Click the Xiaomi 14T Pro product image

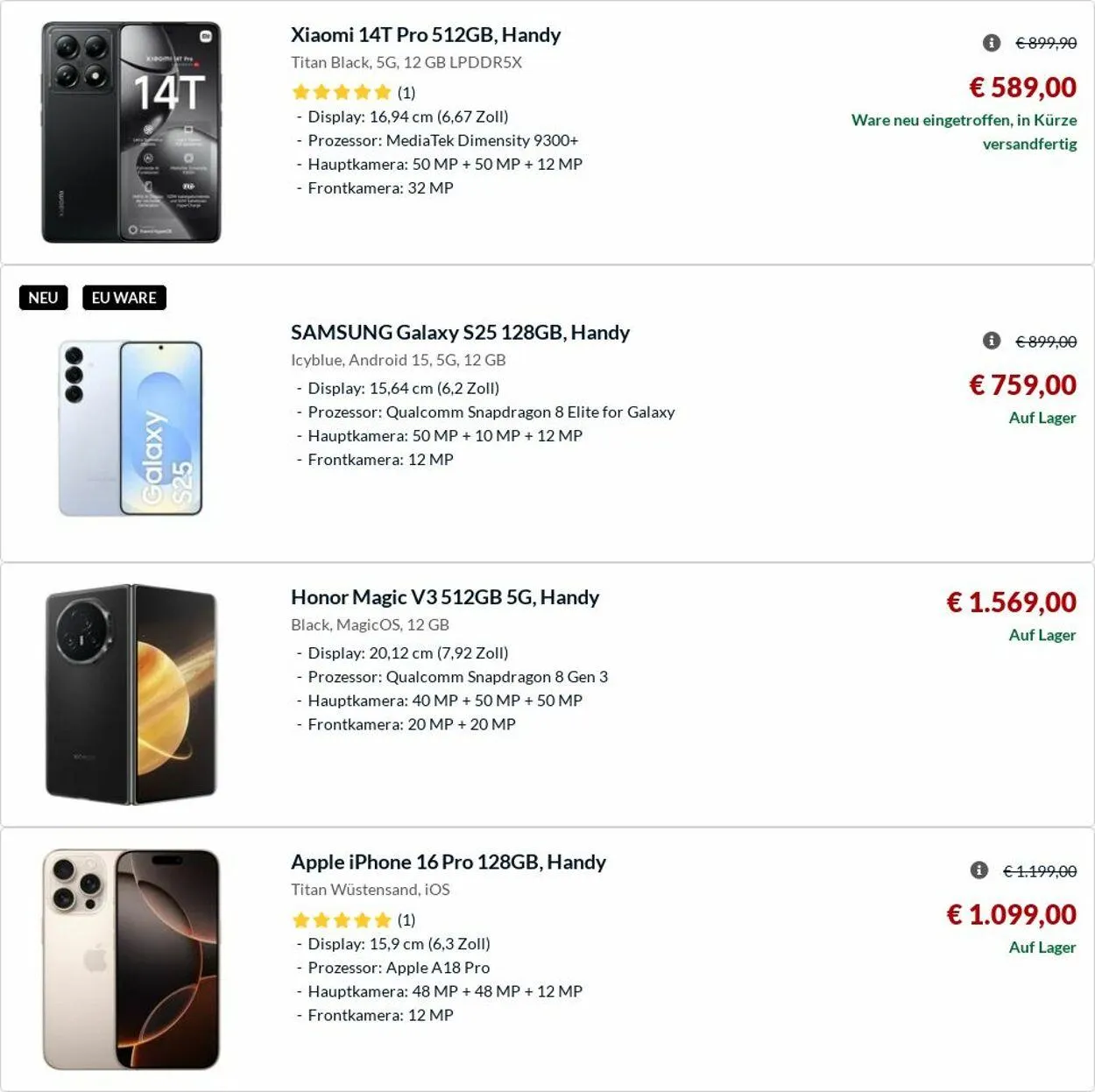click(x=131, y=132)
